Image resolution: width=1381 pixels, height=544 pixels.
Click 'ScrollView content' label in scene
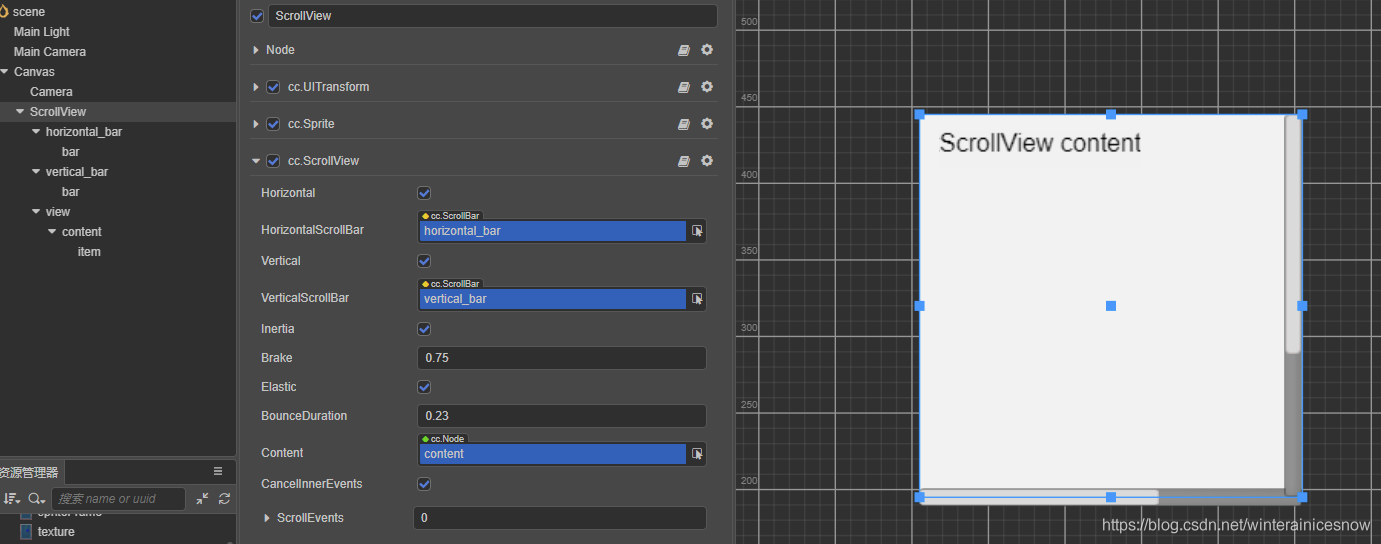[x=1040, y=143]
